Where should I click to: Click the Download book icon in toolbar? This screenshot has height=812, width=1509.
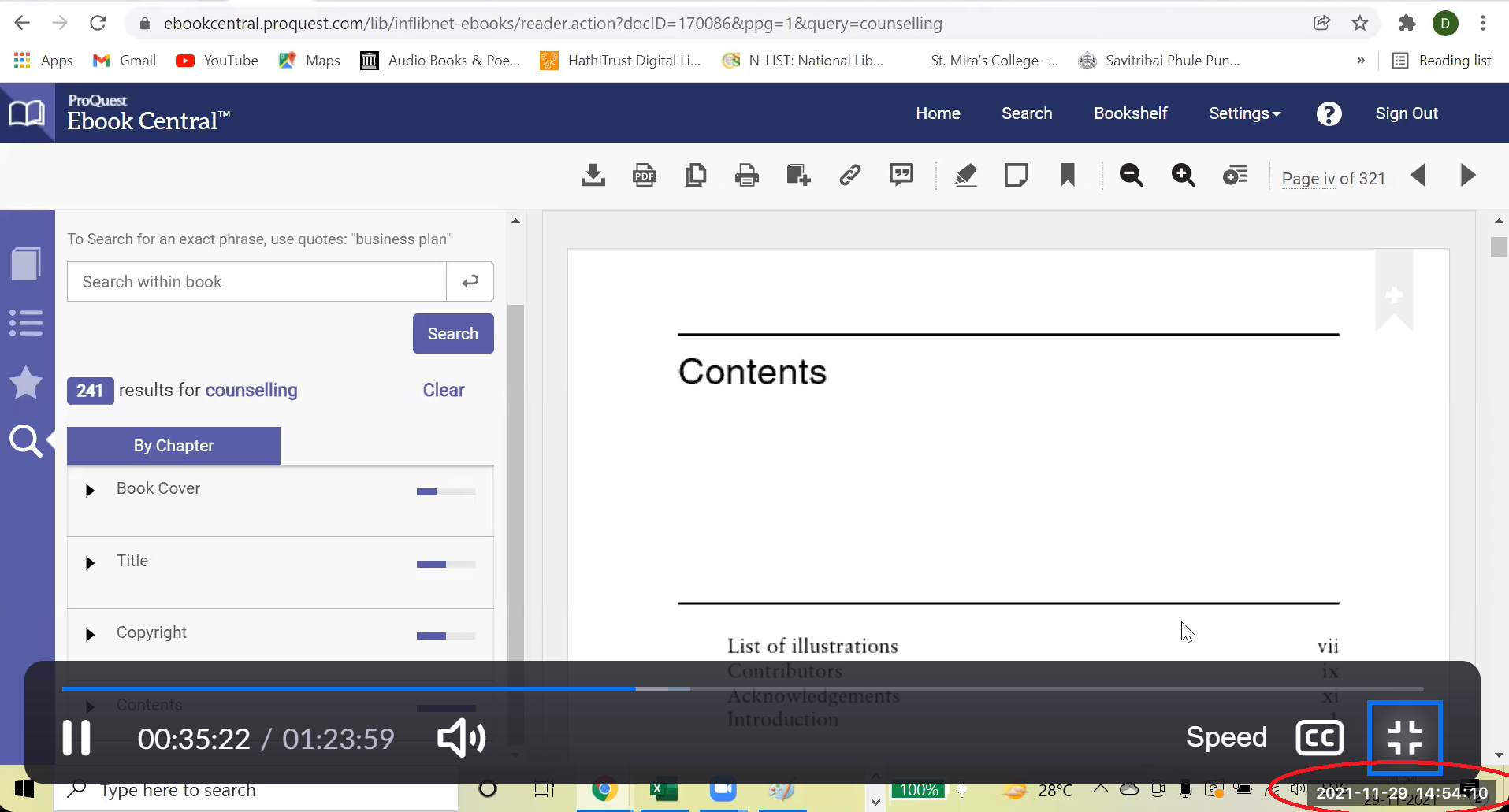(593, 175)
